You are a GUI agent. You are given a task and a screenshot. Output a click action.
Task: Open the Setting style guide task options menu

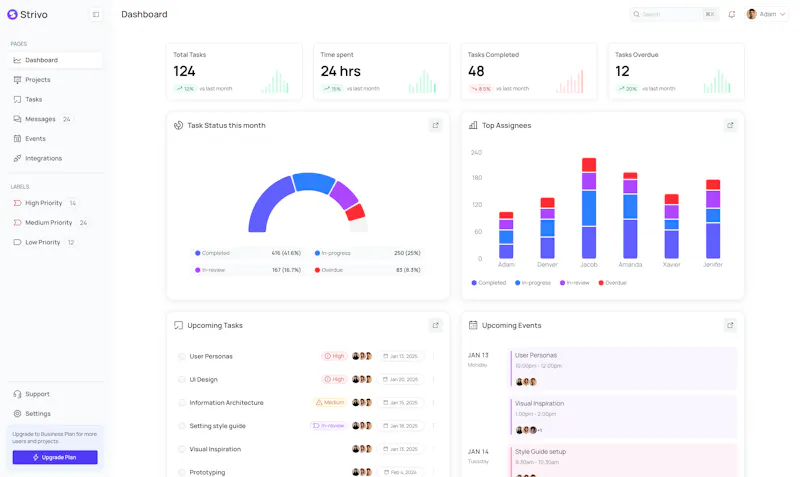[433, 426]
